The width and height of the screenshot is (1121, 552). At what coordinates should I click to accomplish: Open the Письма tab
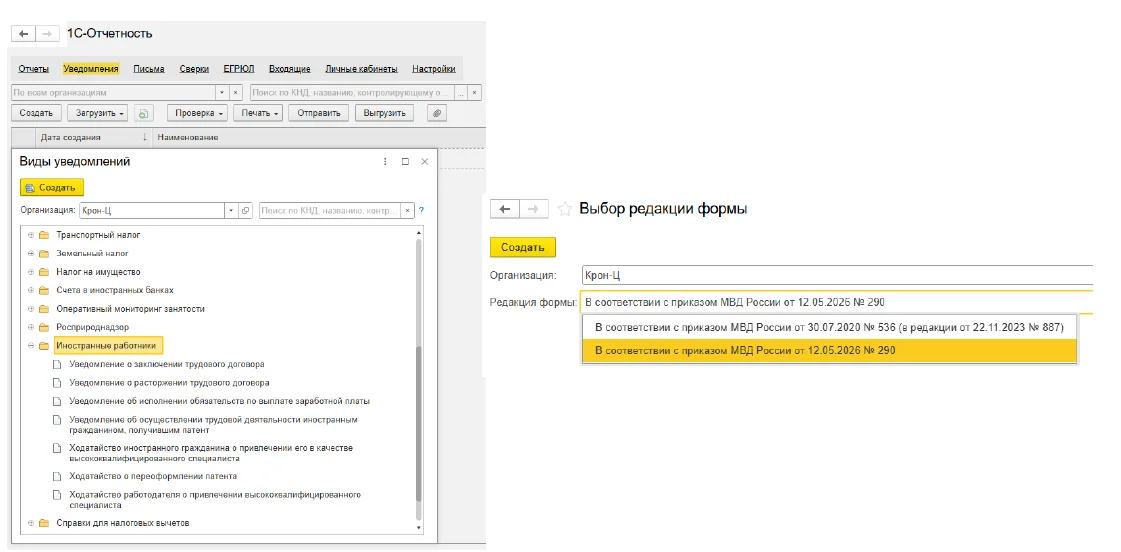pyautogui.click(x=149, y=69)
